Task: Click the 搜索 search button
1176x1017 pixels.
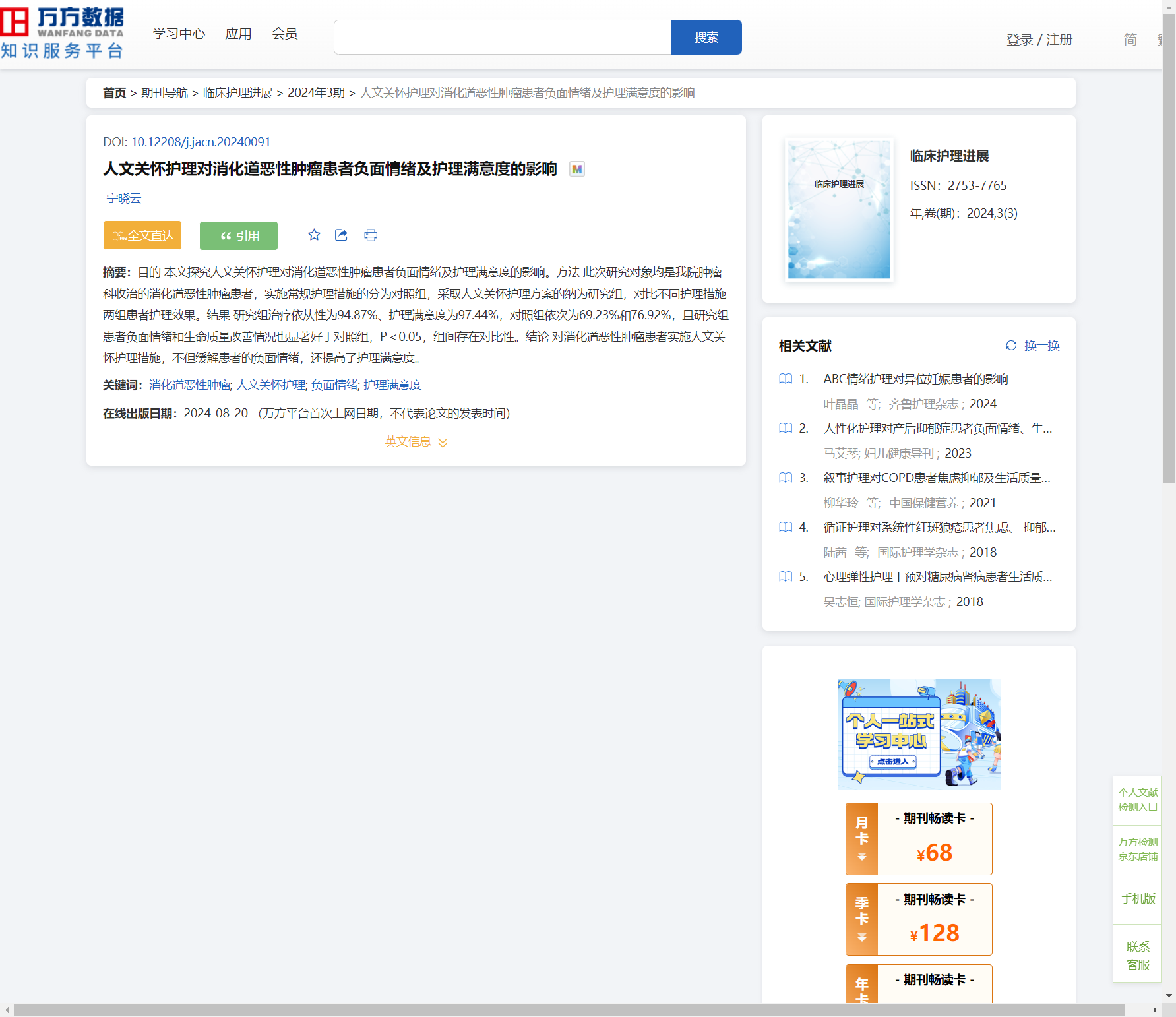Action: (706, 37)
